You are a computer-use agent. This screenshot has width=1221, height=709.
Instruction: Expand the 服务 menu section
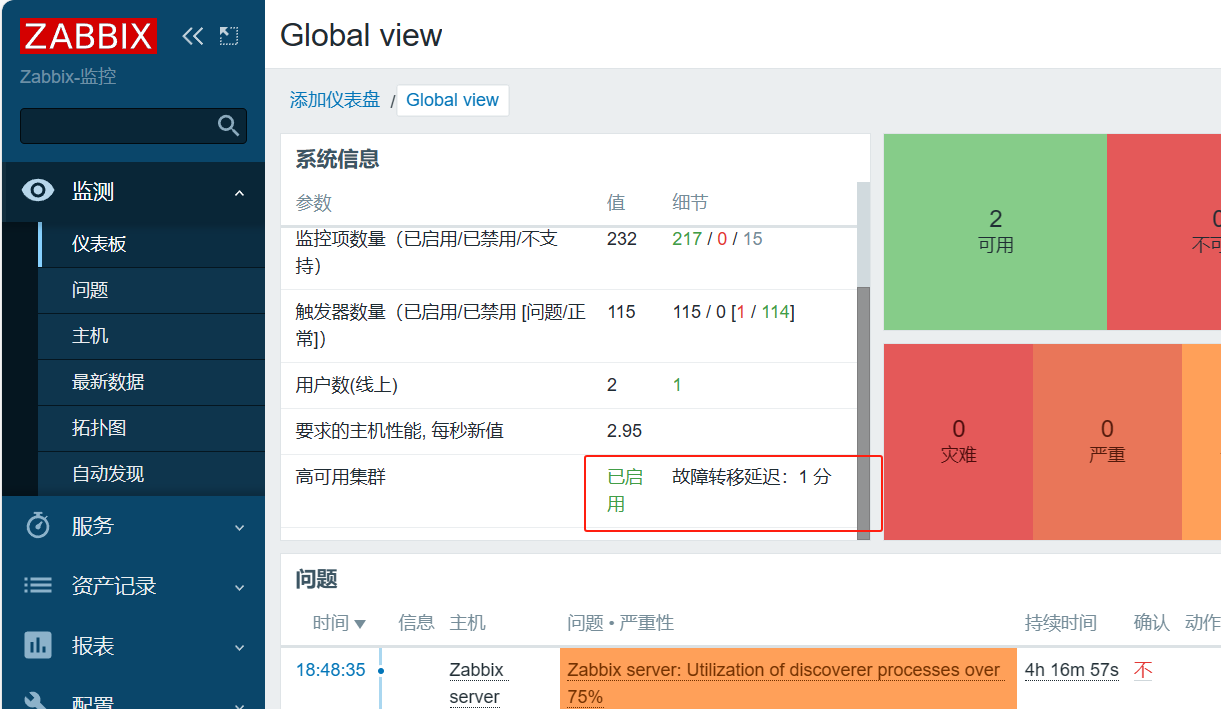pos(239,527)
